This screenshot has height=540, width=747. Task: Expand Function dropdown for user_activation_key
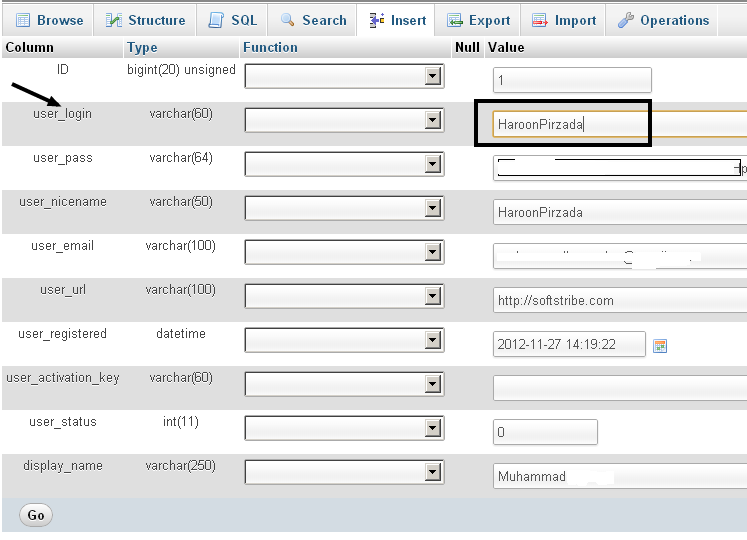click(344, 384)
